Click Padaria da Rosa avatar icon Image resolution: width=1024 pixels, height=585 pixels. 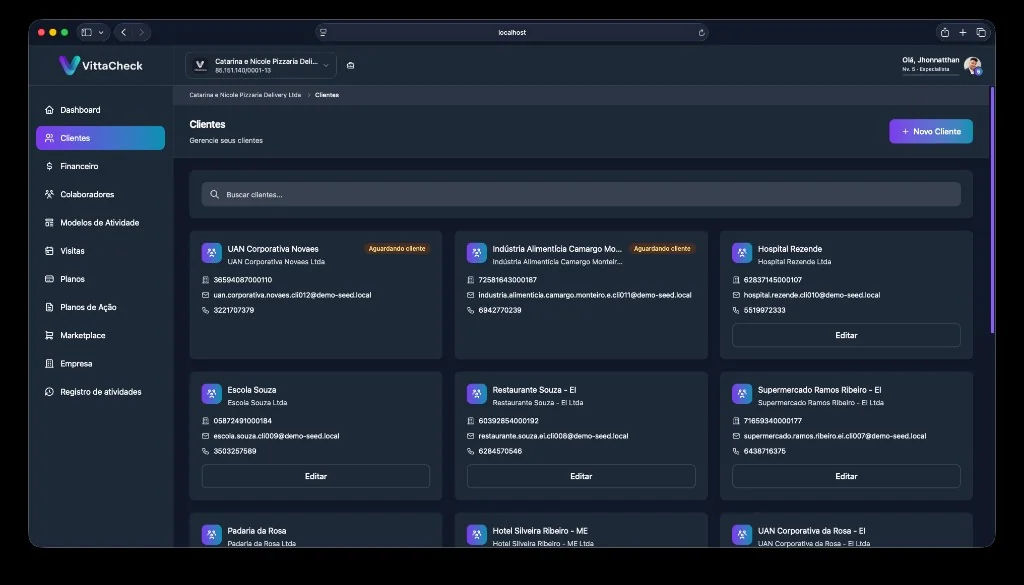coord(212,535)
